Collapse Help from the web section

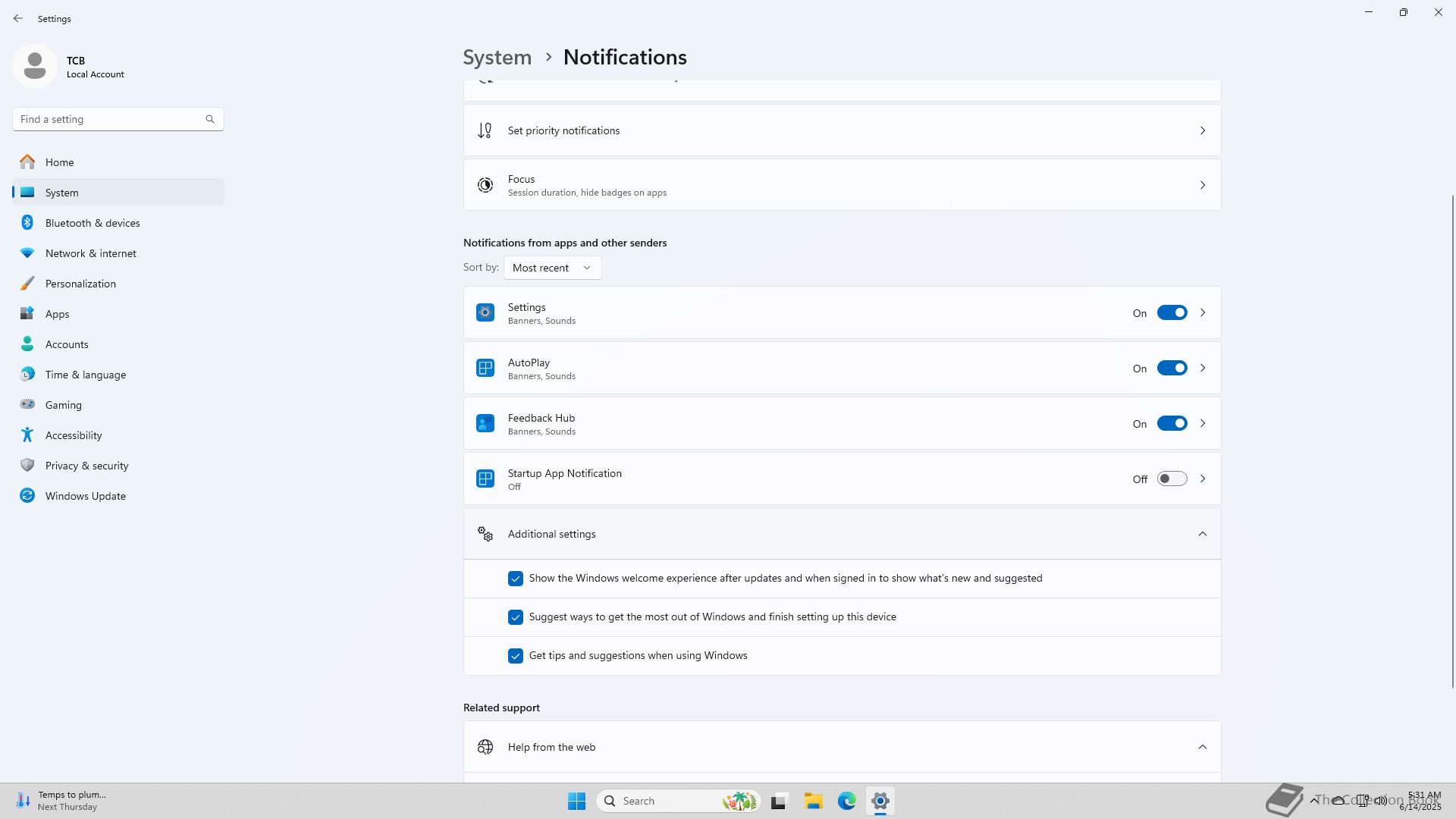[1202, 747]
